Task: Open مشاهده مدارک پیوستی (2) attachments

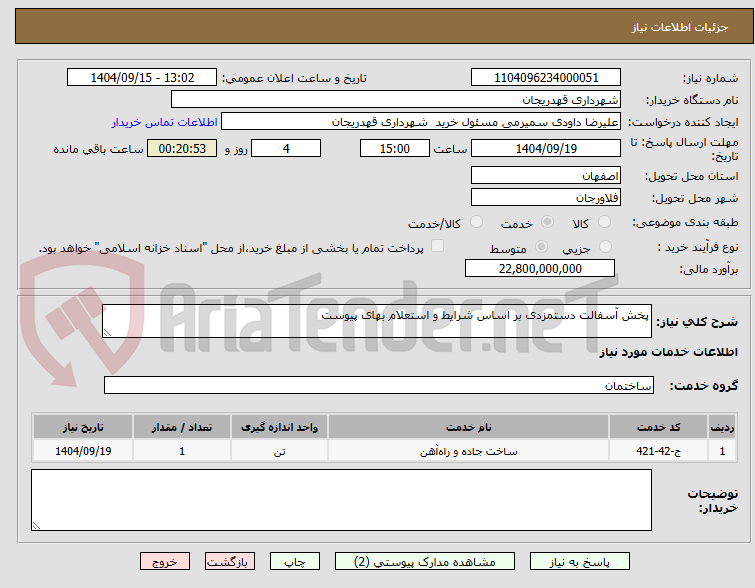Action: (425, 562)
